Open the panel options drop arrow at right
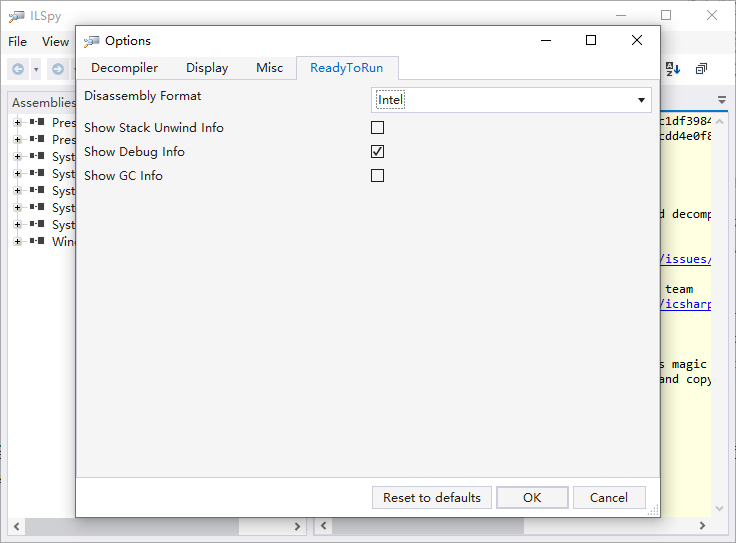This screenshot has width=736, height=543. coord(722,100)
